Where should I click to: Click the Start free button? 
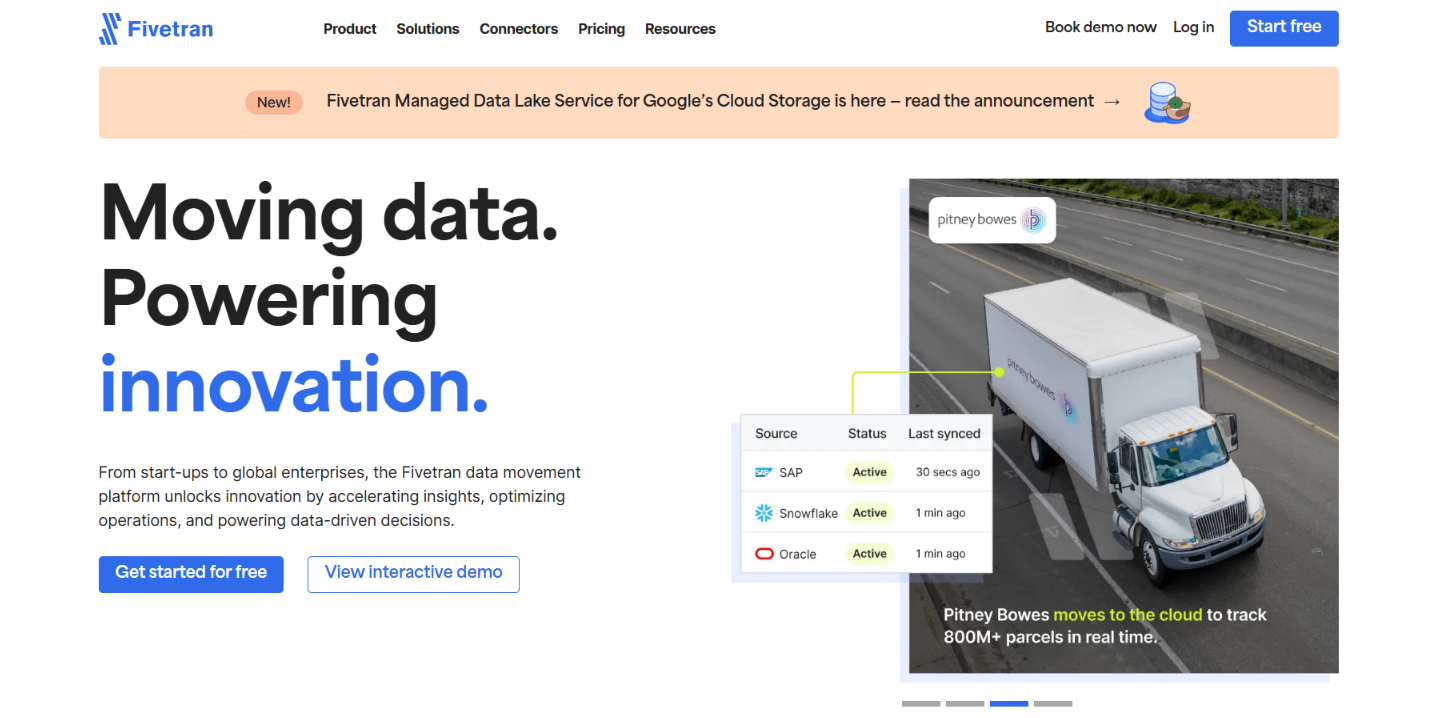1284,28
